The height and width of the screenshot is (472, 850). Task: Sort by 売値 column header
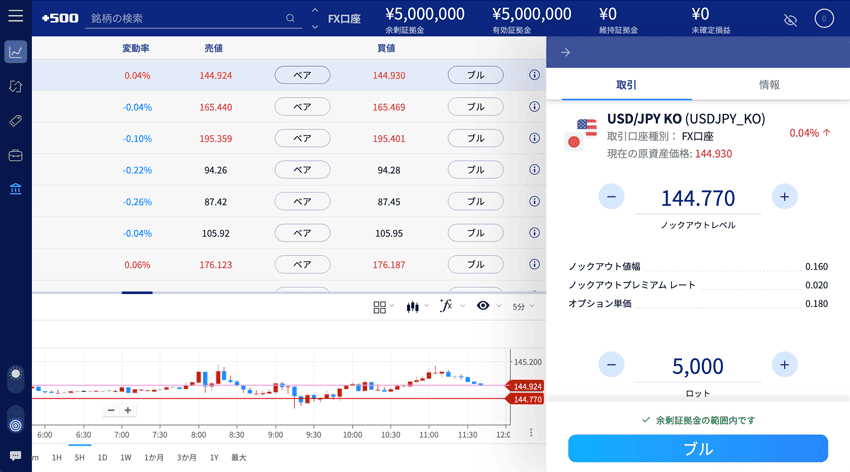(x=214, y=48)
